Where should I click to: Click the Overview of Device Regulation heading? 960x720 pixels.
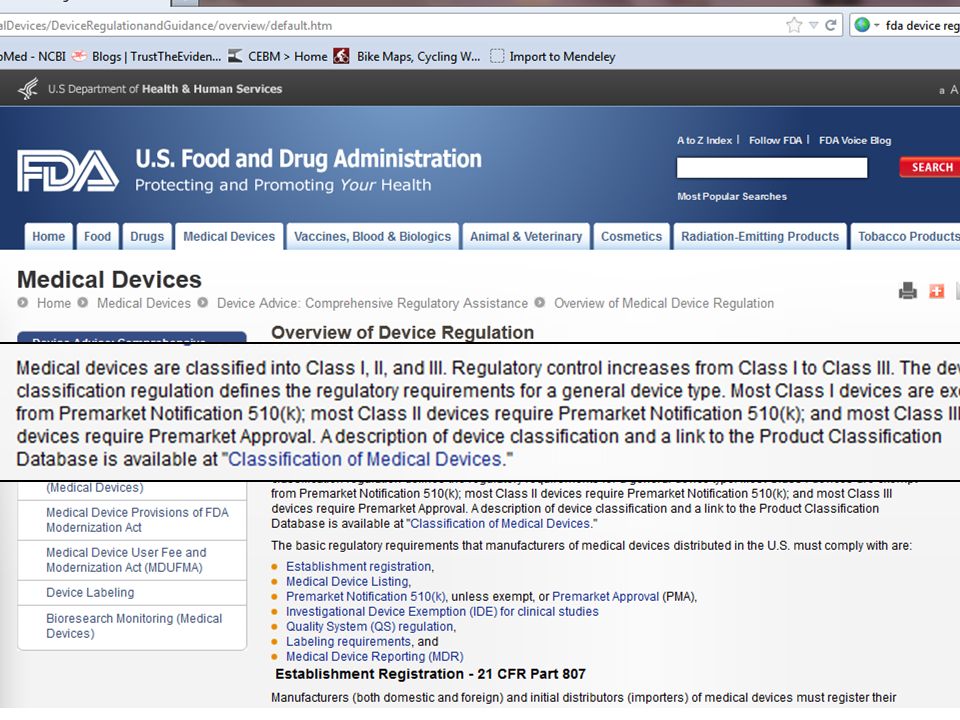[x=402, y=332]
